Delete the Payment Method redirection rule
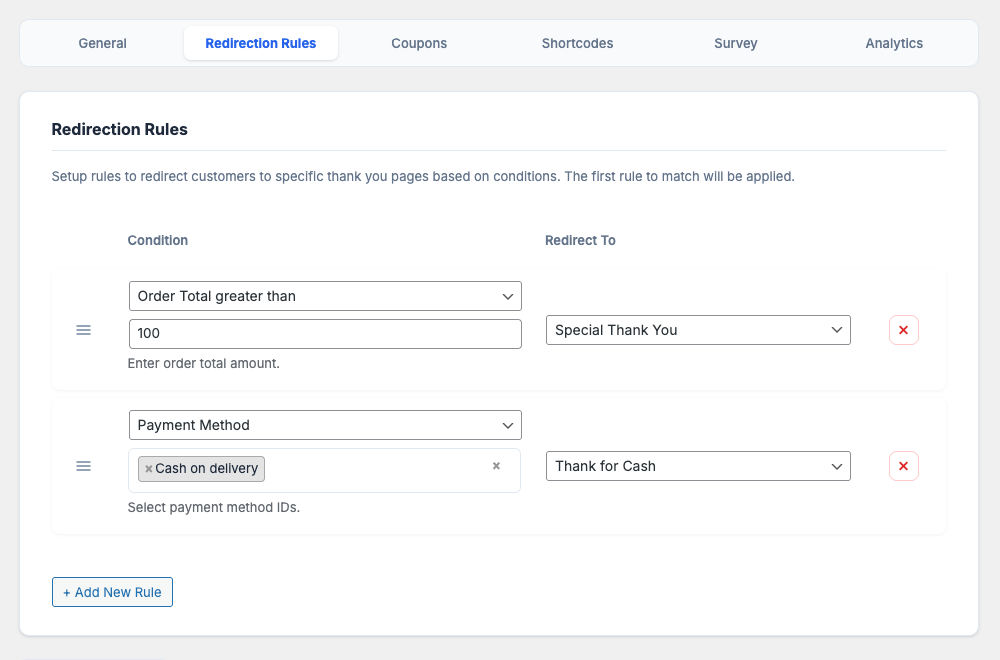This screenshot has width=1000, height=660. point(903,466)
